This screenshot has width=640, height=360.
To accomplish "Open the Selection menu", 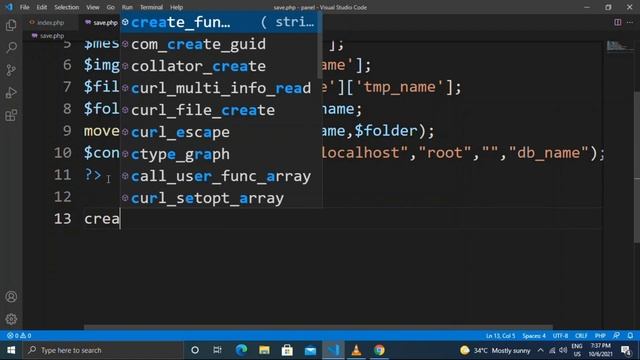I will point(67,7).
